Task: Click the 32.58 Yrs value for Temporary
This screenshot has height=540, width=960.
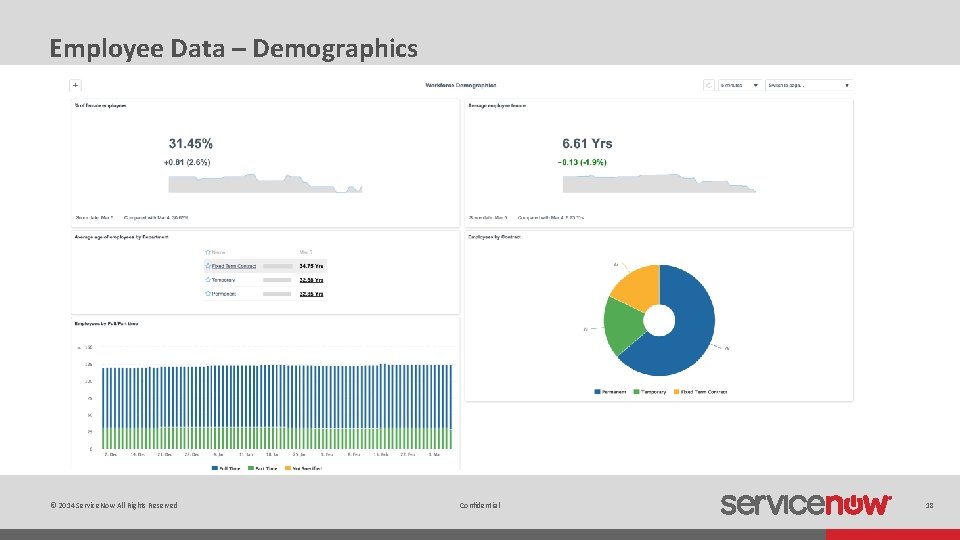Action: (x=311, y=280)
